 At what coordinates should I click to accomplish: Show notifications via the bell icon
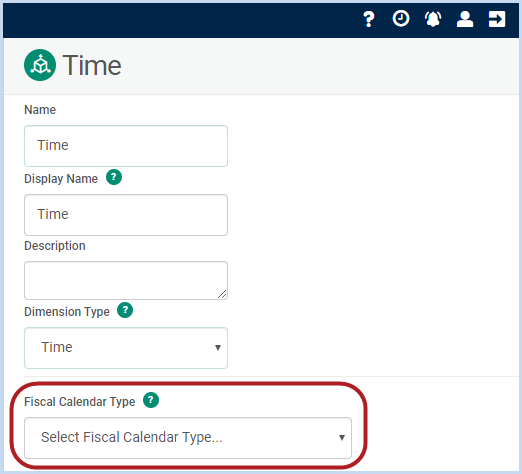[x=433, y=19]
